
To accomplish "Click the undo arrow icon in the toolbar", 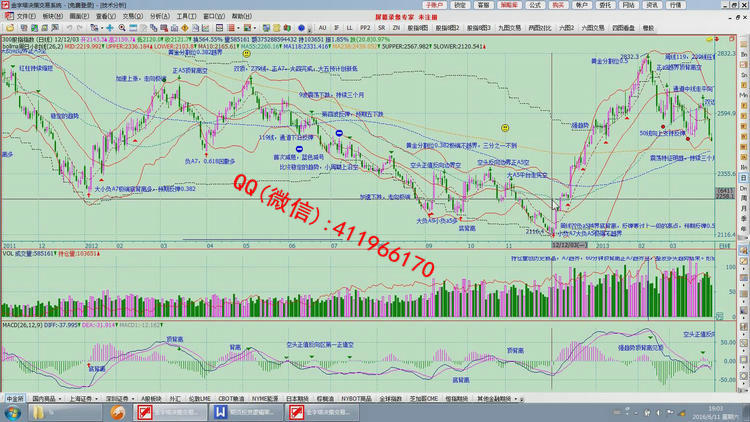I will pyautogui.click(x=69, y=28).
